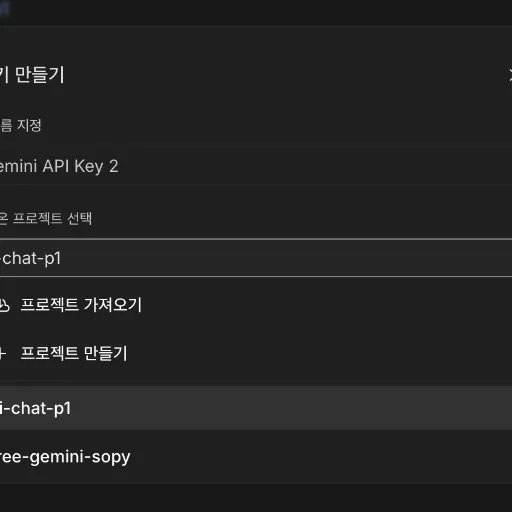Open the project combo box showing chat-p1

[256, 258]
